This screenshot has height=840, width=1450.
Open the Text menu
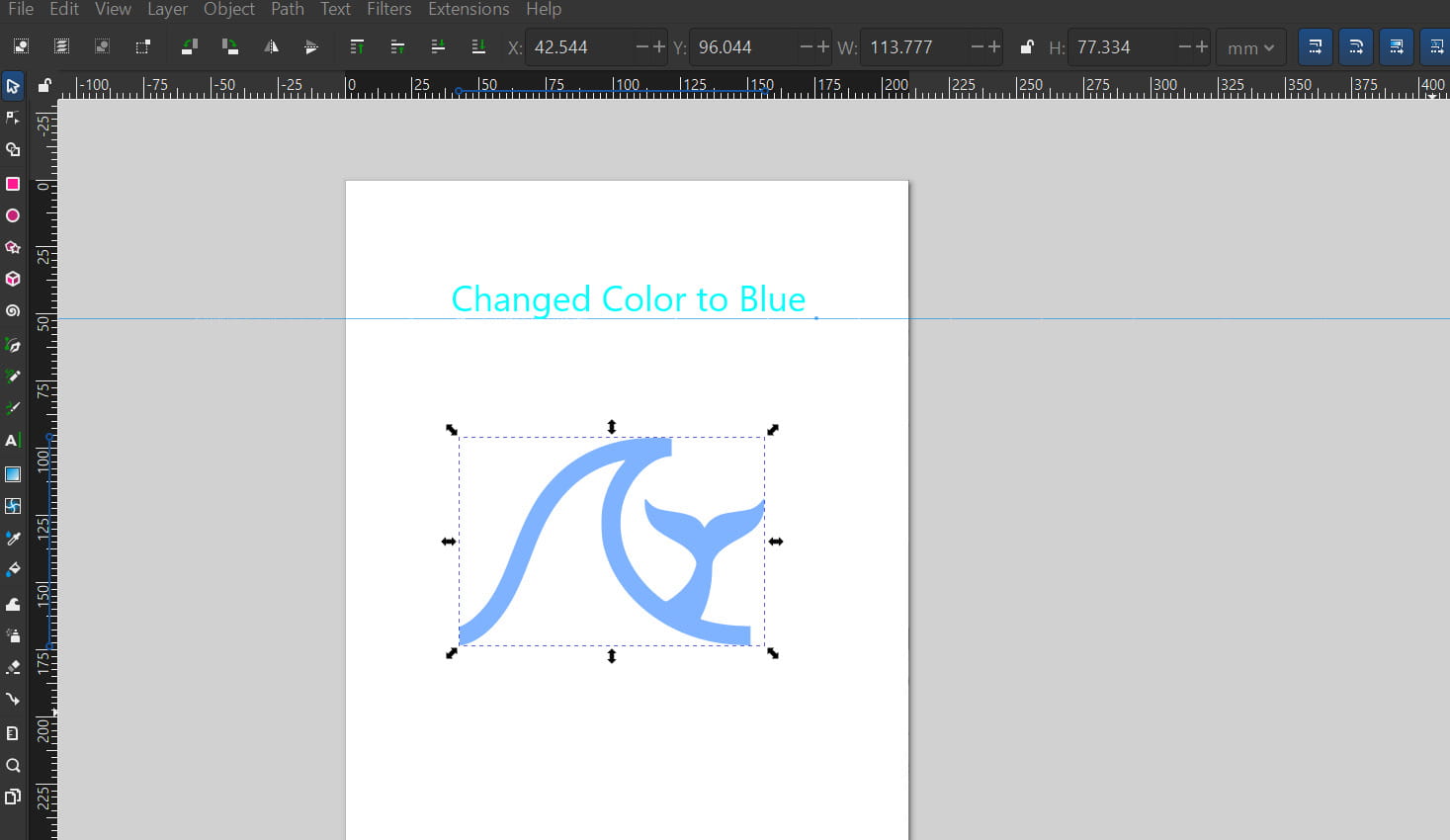coord(335,9)
